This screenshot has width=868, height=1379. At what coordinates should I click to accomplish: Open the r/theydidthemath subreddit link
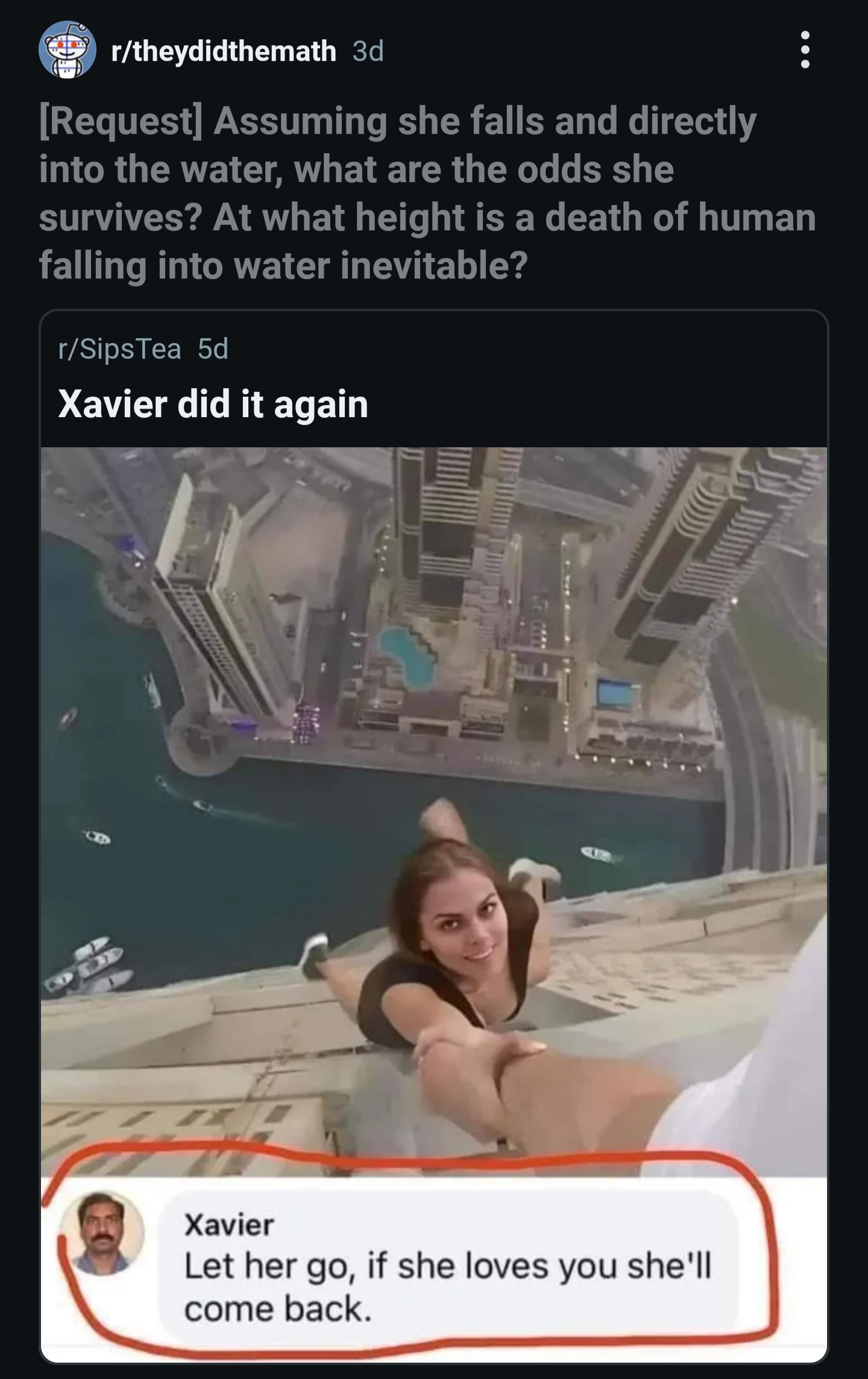point(224,51)
